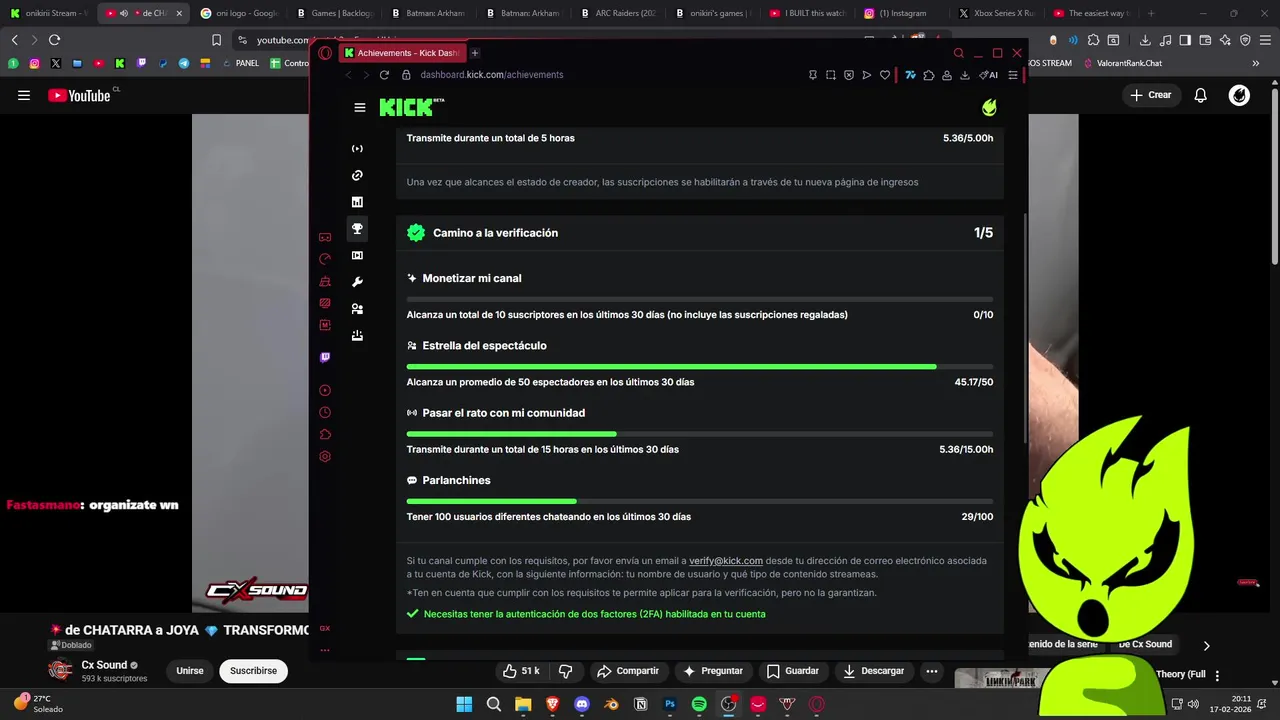Switch to the Games | Backlog tab
This screenshot has height=720, width=1280.
point(335,13)
